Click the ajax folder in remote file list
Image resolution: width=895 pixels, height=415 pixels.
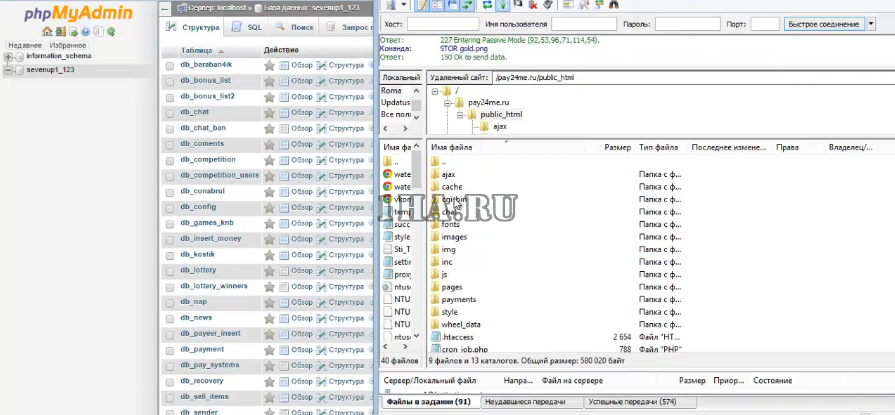tap(447, 173)
